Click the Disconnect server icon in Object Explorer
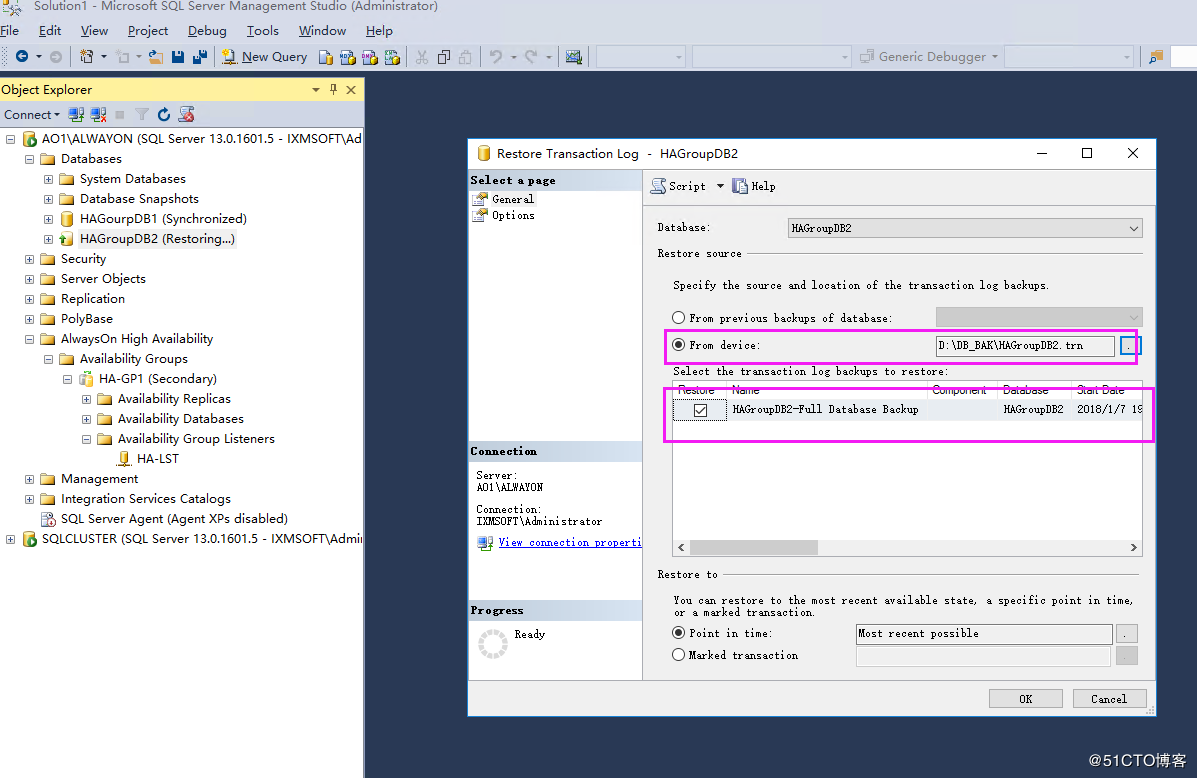The width and height of the screenshot is (1197, 778). 97,113
